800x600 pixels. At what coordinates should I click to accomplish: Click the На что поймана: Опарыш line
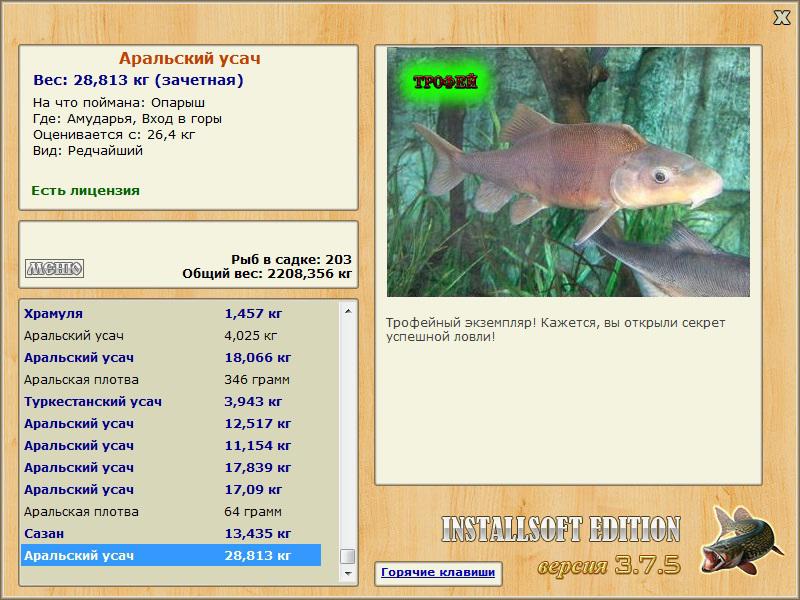pos(119,103)
